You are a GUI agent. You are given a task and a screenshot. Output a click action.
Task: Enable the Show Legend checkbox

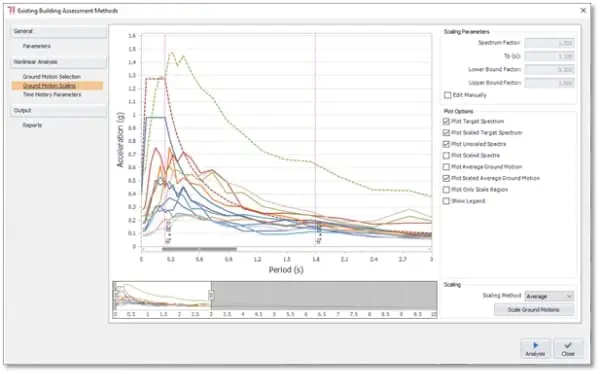(446, 201)
